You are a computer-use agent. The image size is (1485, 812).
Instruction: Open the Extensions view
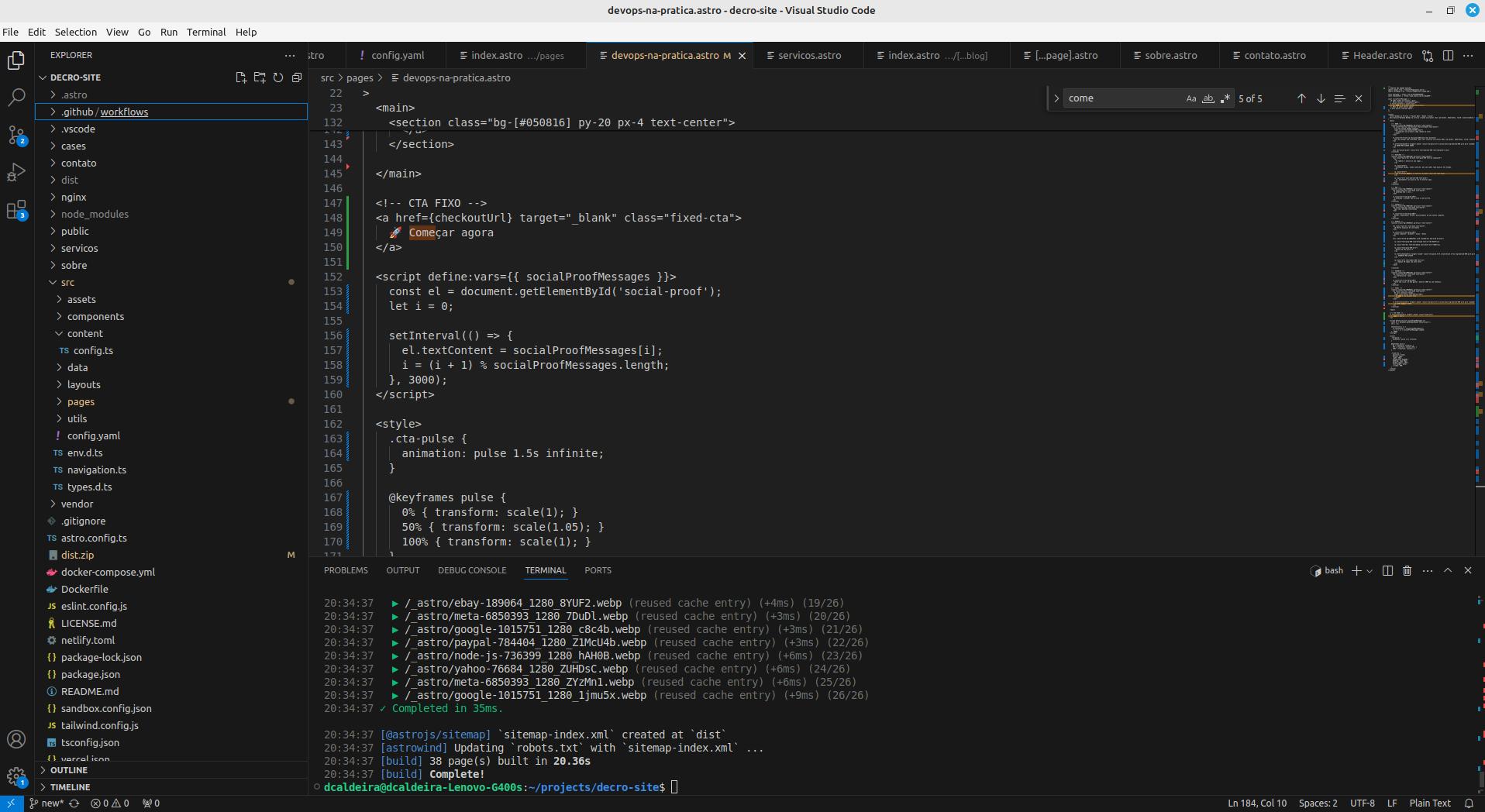16,209
